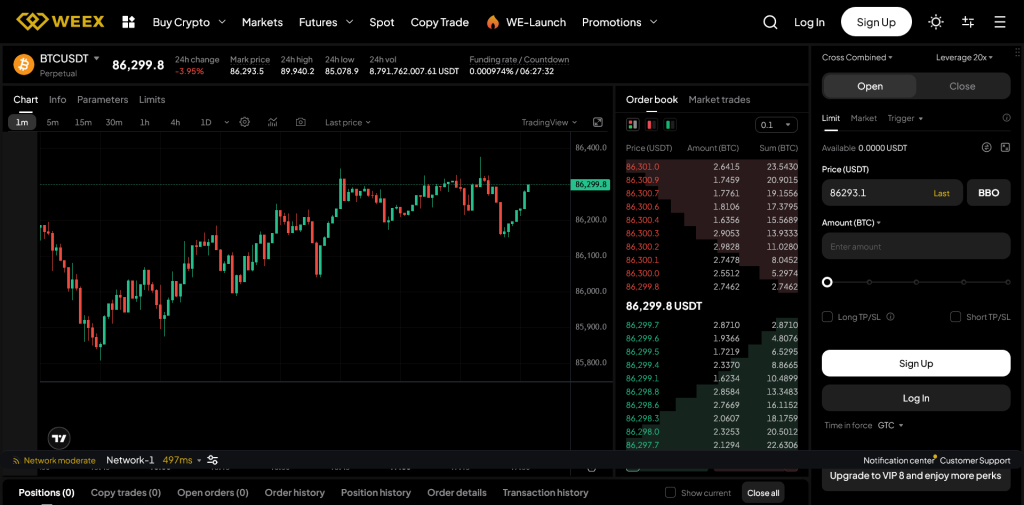The image size is (1024, 505).
Task: Expand the Futures menu
Action: click(326, 22)
